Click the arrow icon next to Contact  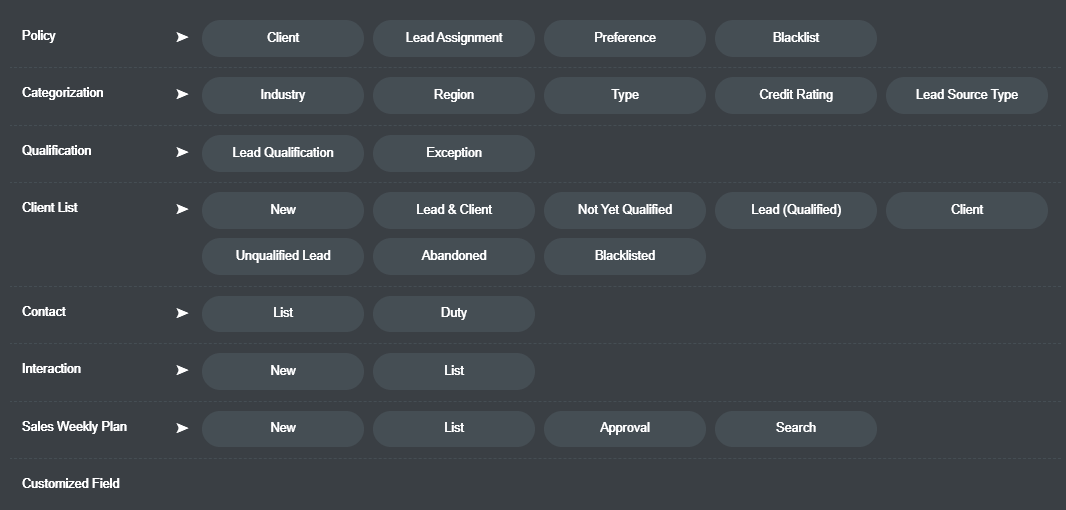click(x=182, y=313)
